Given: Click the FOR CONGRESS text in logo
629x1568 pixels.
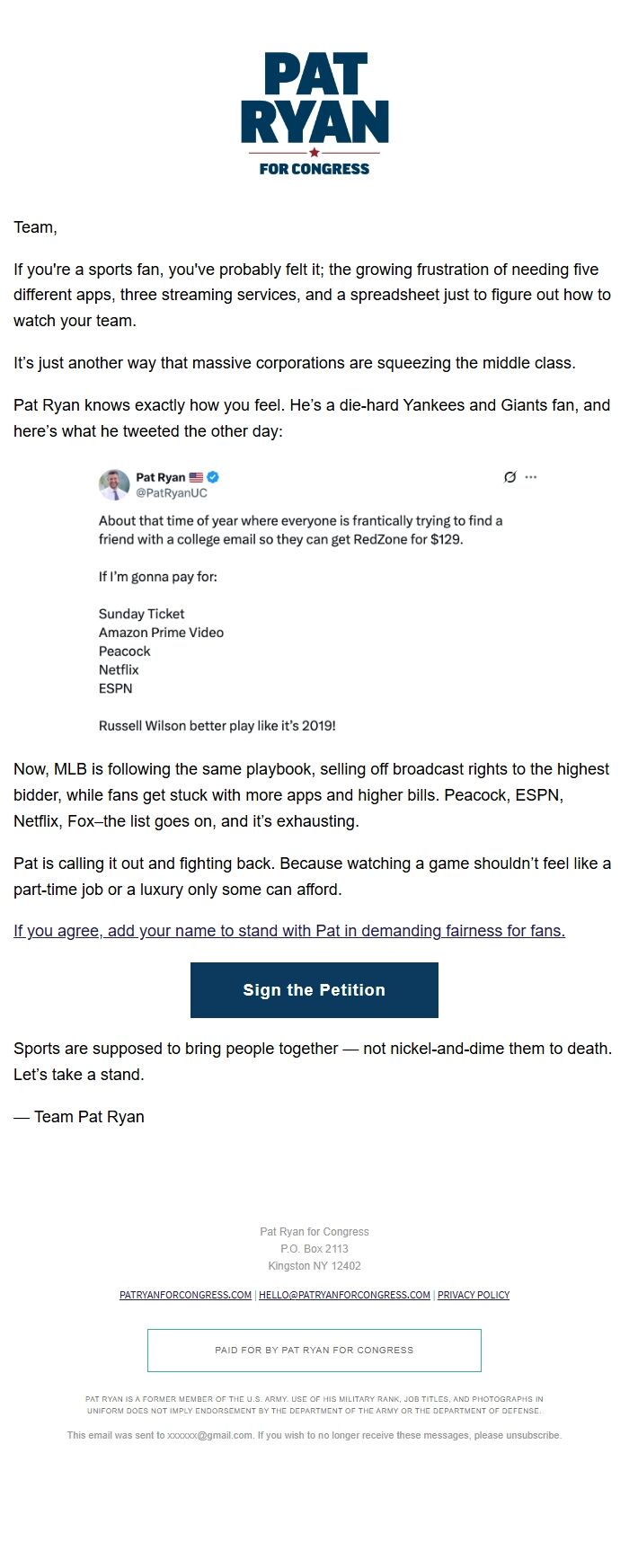Looking at the screenshot, I should [314, 168].
